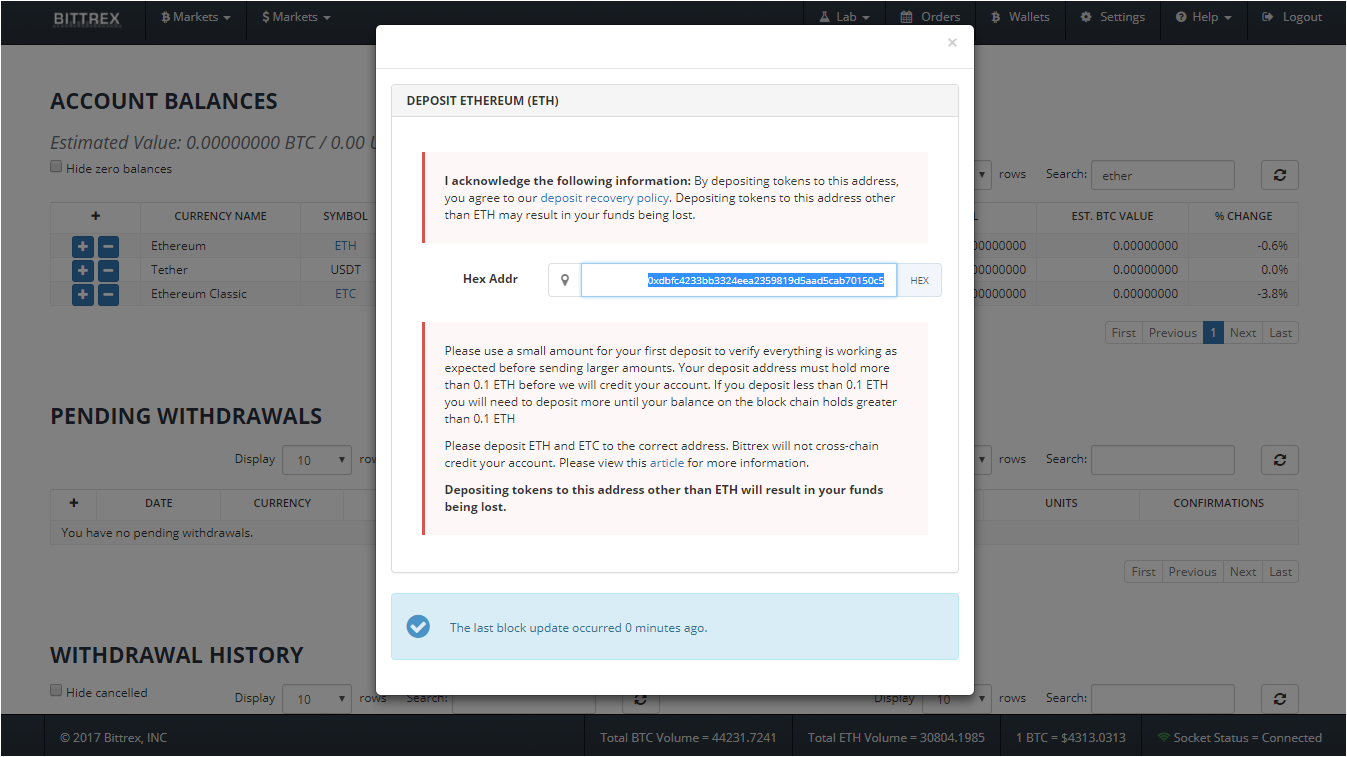Image resolution: width=1347 pixels, height=757 pixels.
Task: Toggle Hide cancelled checkbox in withdrawal history
Action: [x=56, y=691]
